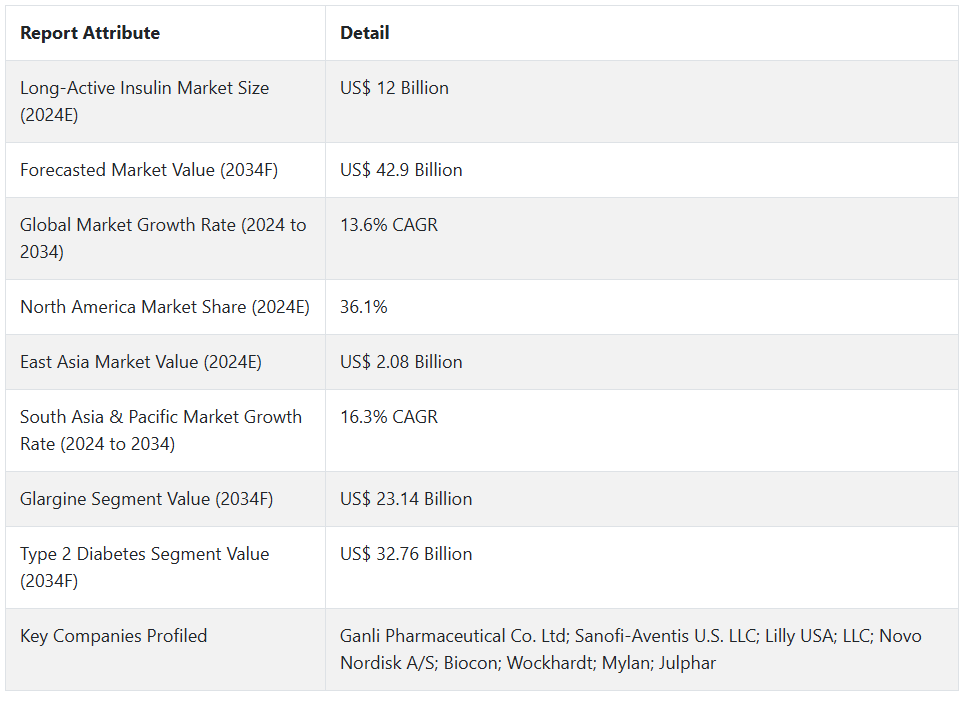Click the "Report Attribute" column header
Image resolution: width=967 pixels, height=701 pixels.
pyautogui.click(x=90, y=33)
